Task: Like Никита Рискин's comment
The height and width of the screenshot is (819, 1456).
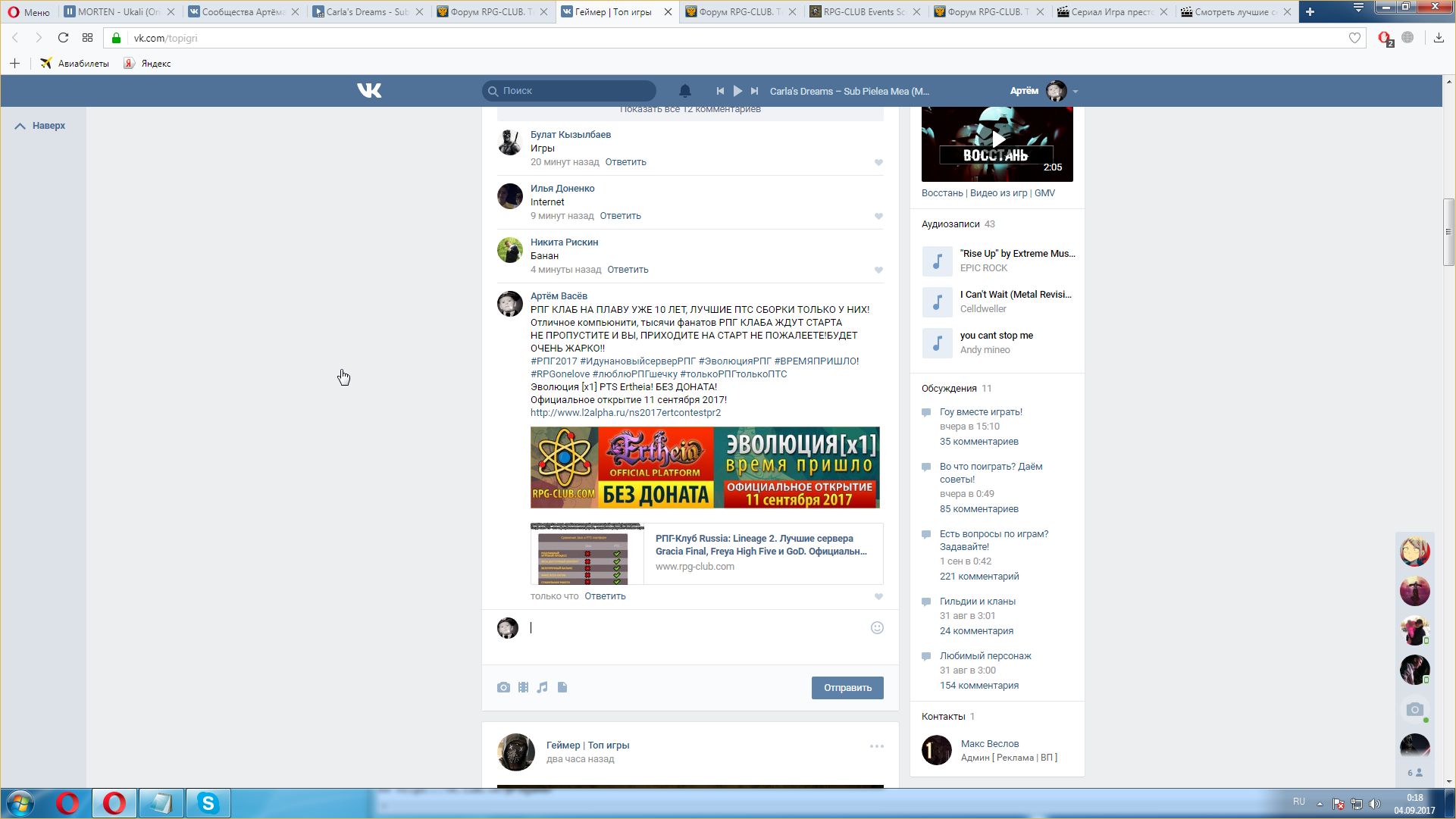Action: pos(878,270)
